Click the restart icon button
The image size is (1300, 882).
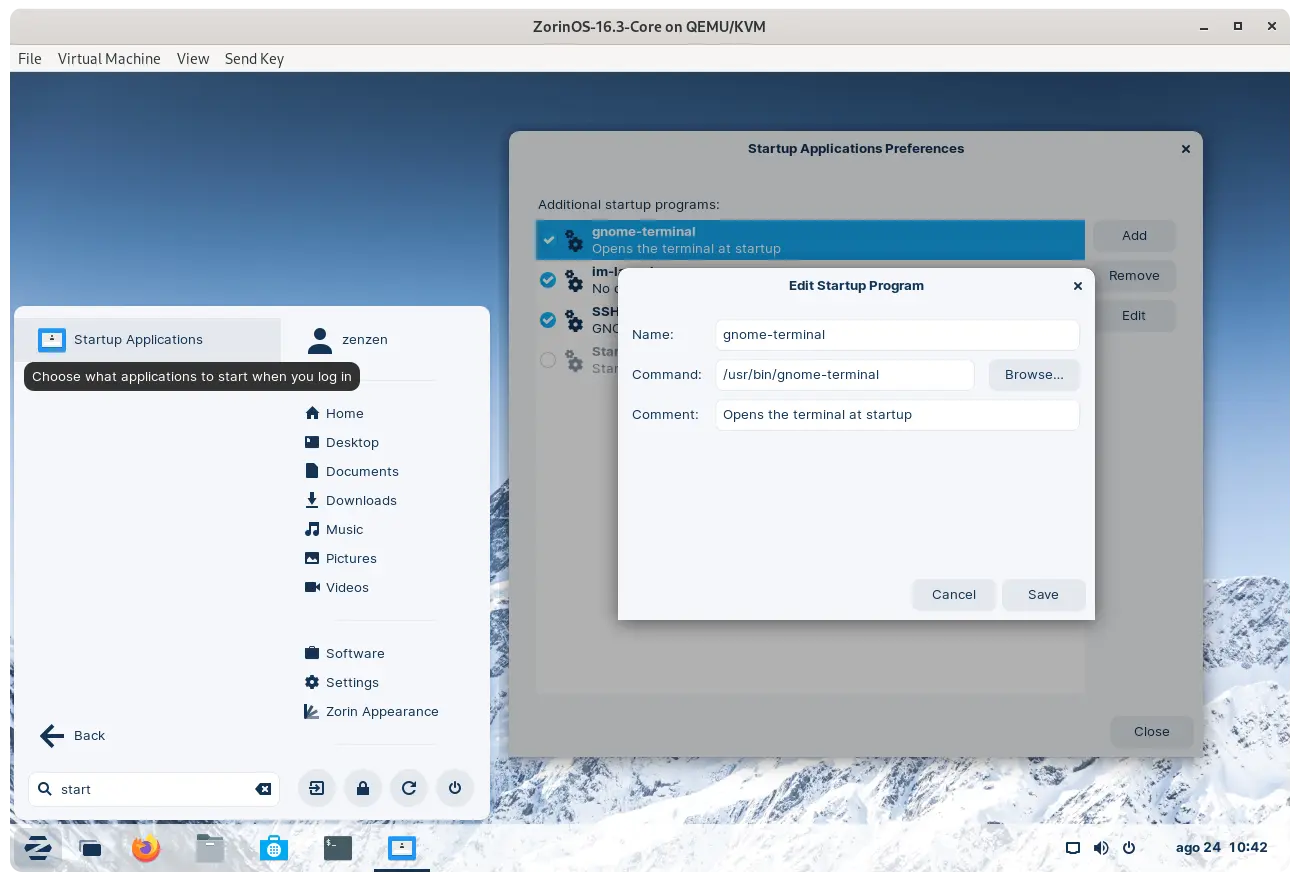click(409, 788)
